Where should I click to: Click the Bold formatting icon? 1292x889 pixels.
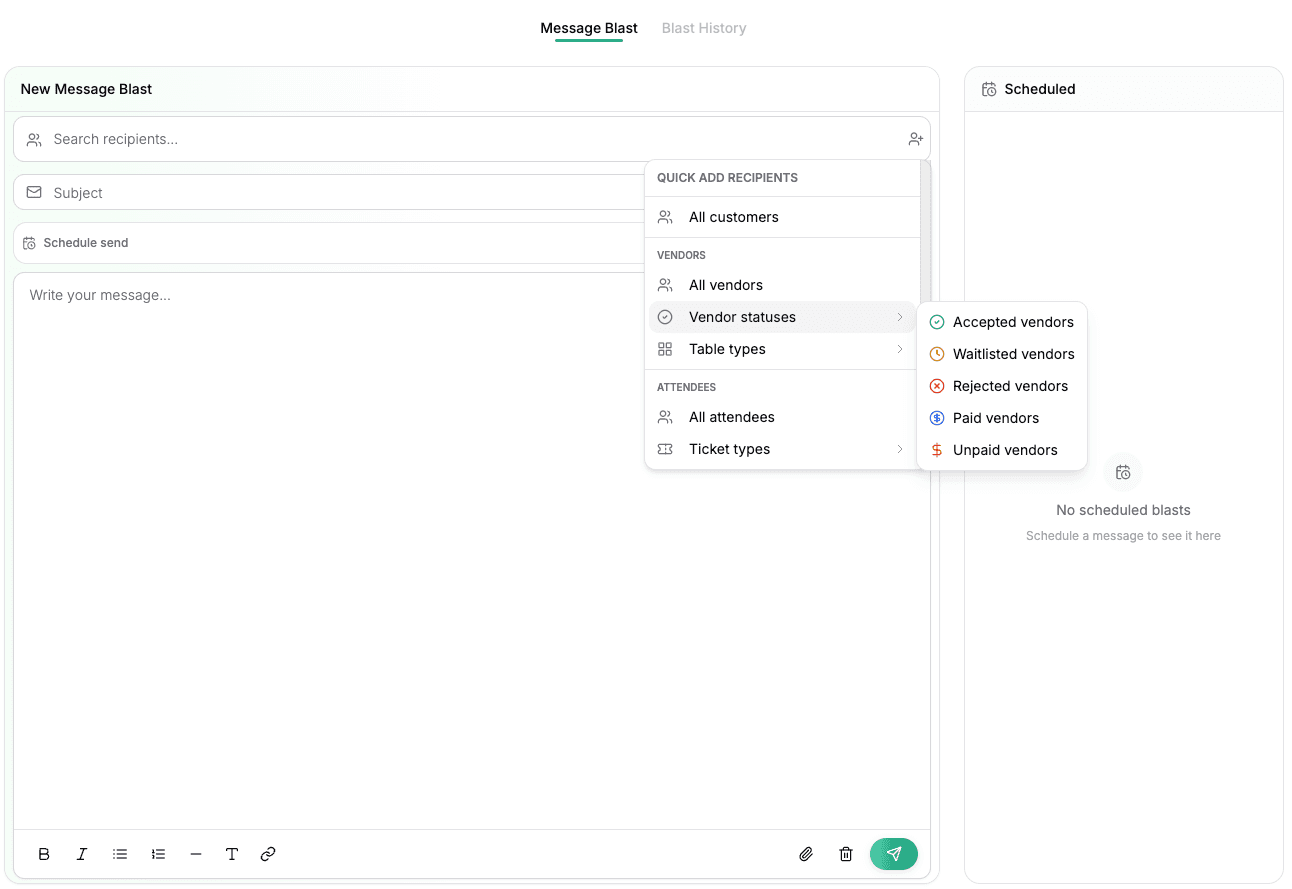44,854
